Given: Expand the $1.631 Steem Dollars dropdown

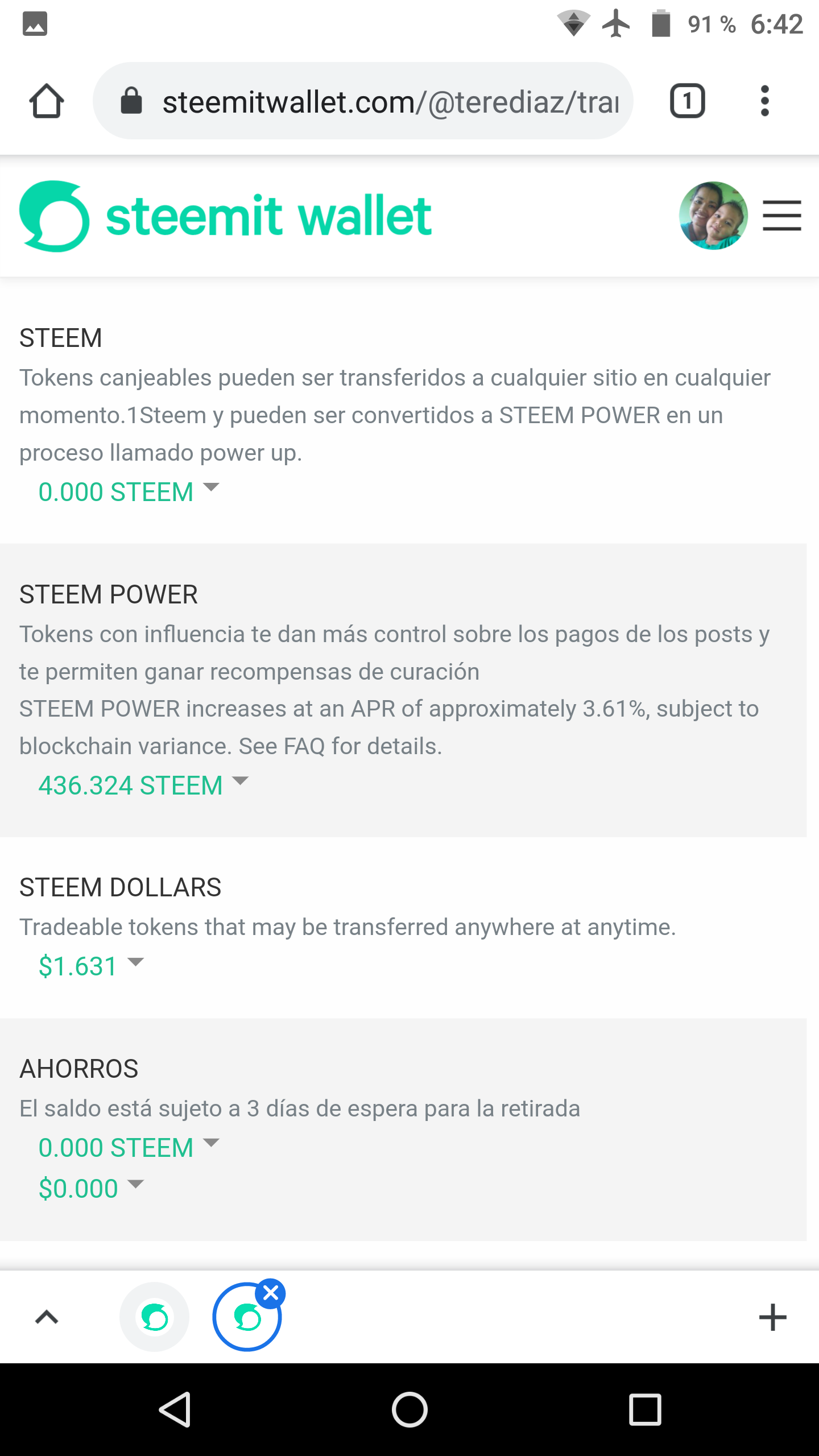Looking at the screenshot, I should (91, 966).
